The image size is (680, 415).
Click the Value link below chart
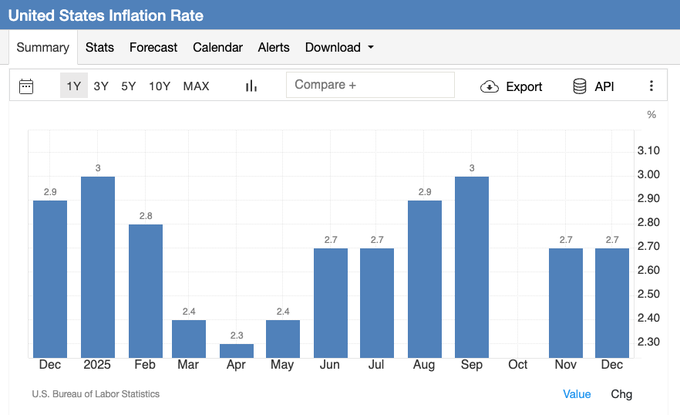tap(577, 394)
